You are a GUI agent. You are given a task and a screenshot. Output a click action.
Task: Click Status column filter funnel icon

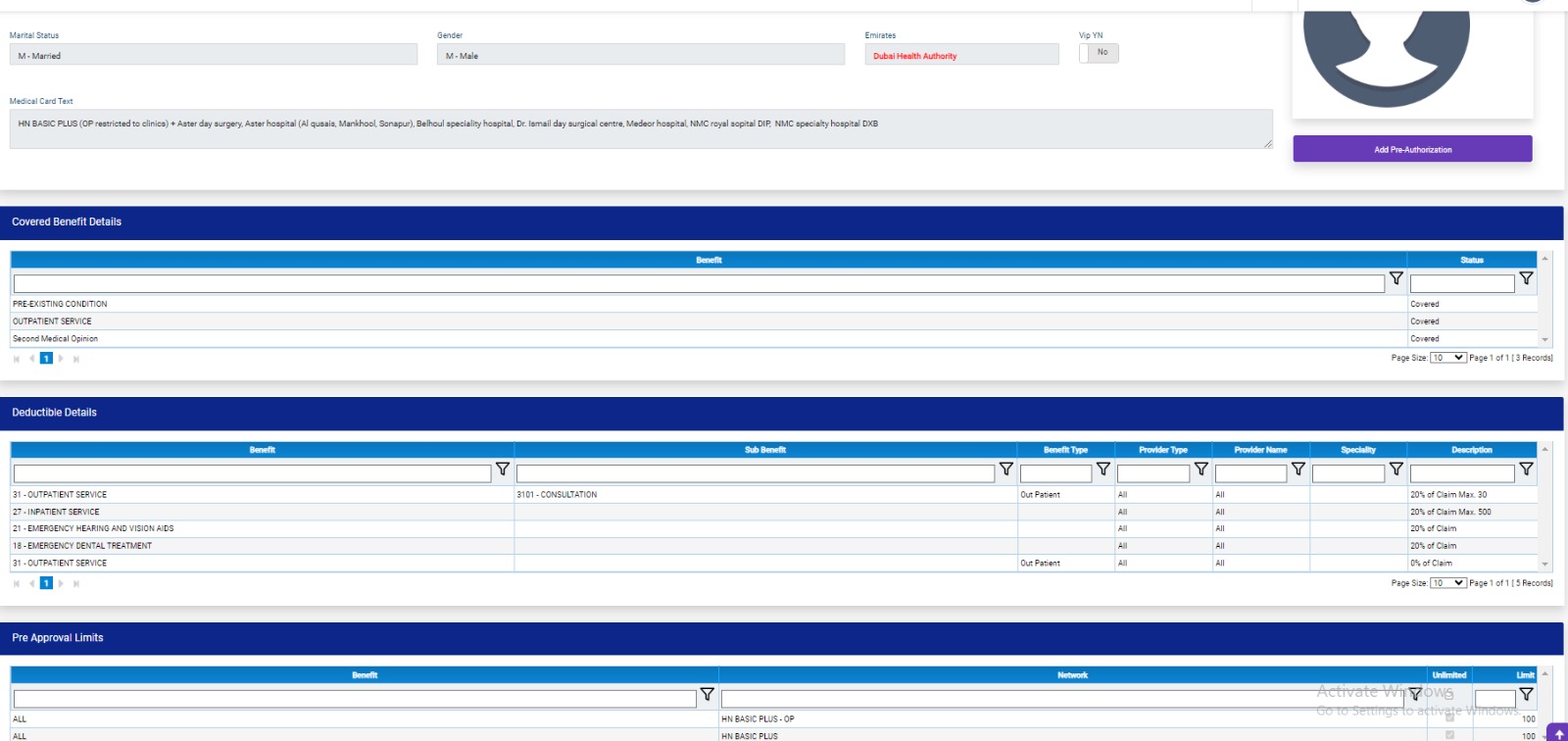coord(1526,279)
